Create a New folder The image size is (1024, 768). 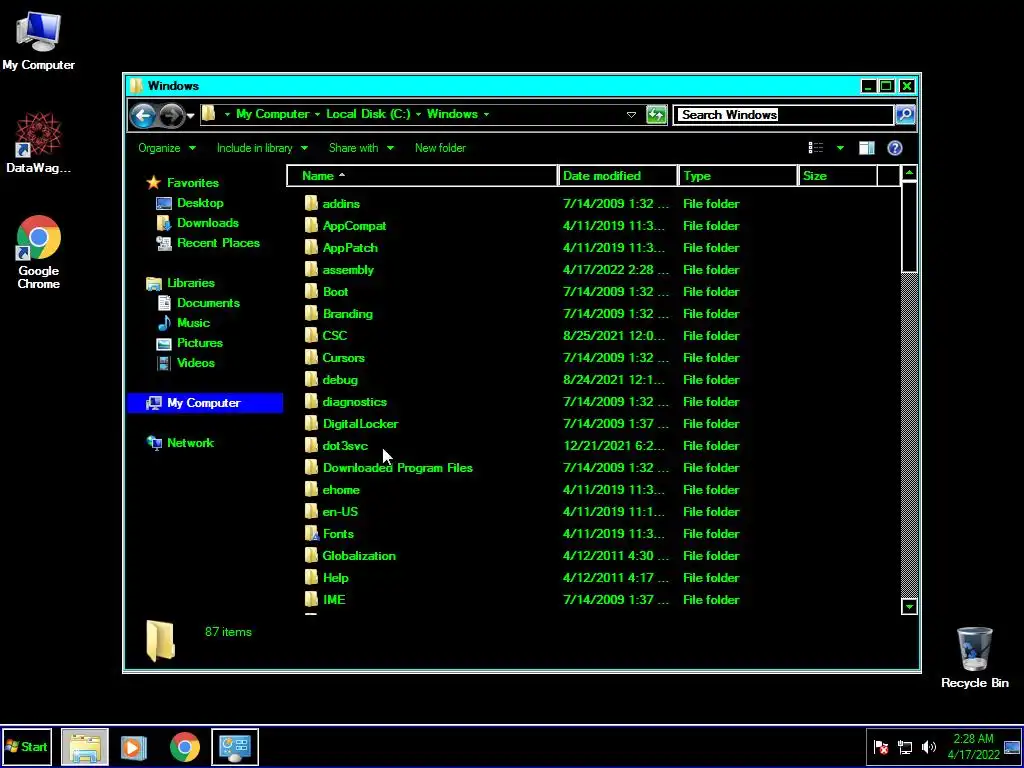coord(440,148)
